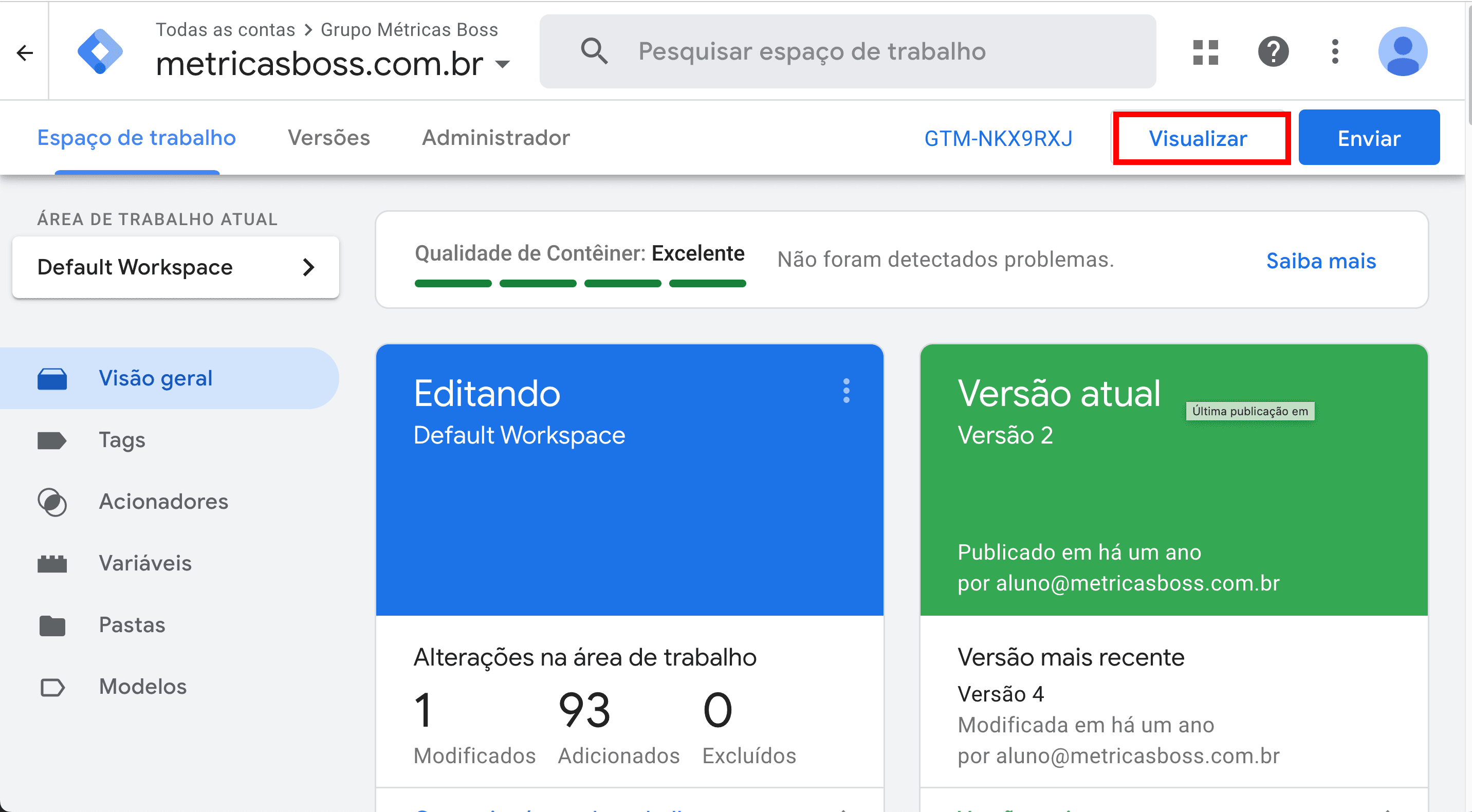Image resolution: width=1472 pixels, height=812 pixels.
Task: Open the Google apps grid icon
Action: point(1206,52)
